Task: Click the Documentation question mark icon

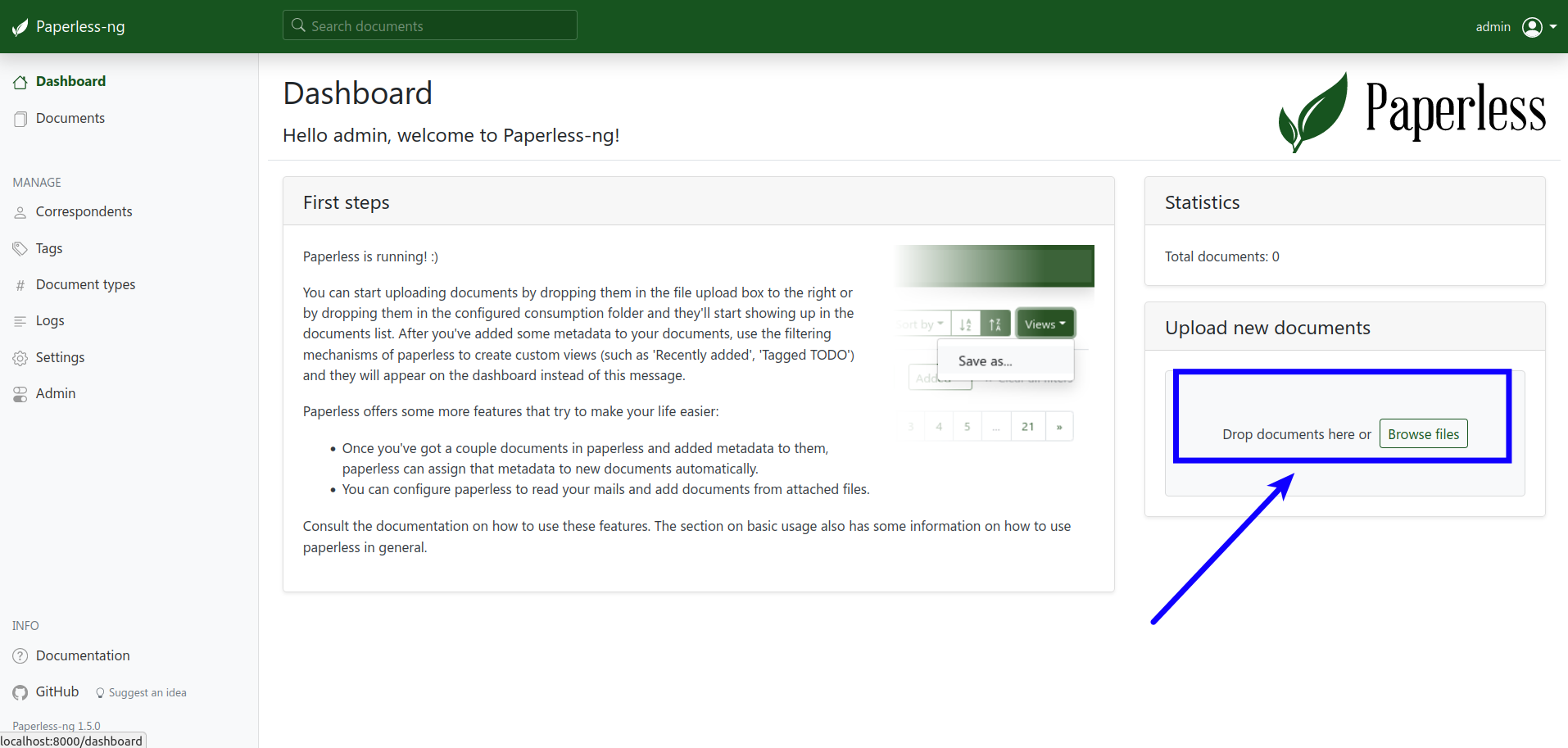Action: click(20, 656)
